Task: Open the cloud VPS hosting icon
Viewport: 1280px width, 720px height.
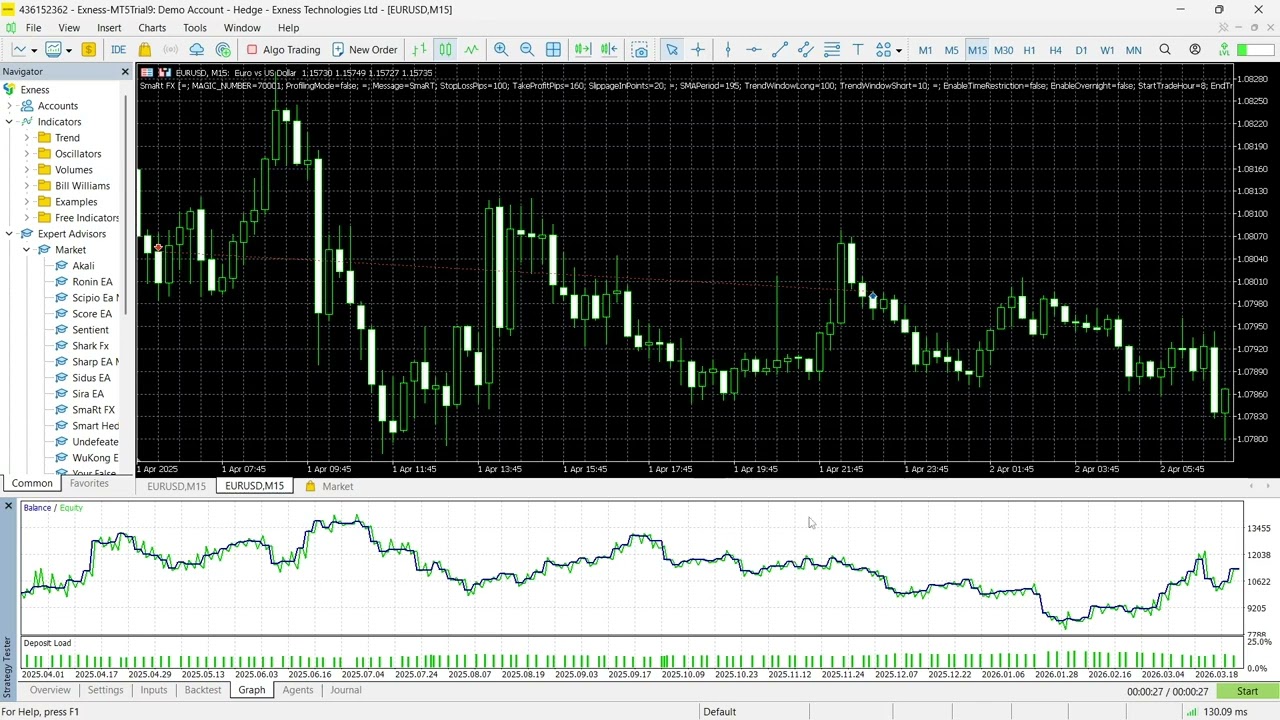Action: click(197, 50)
